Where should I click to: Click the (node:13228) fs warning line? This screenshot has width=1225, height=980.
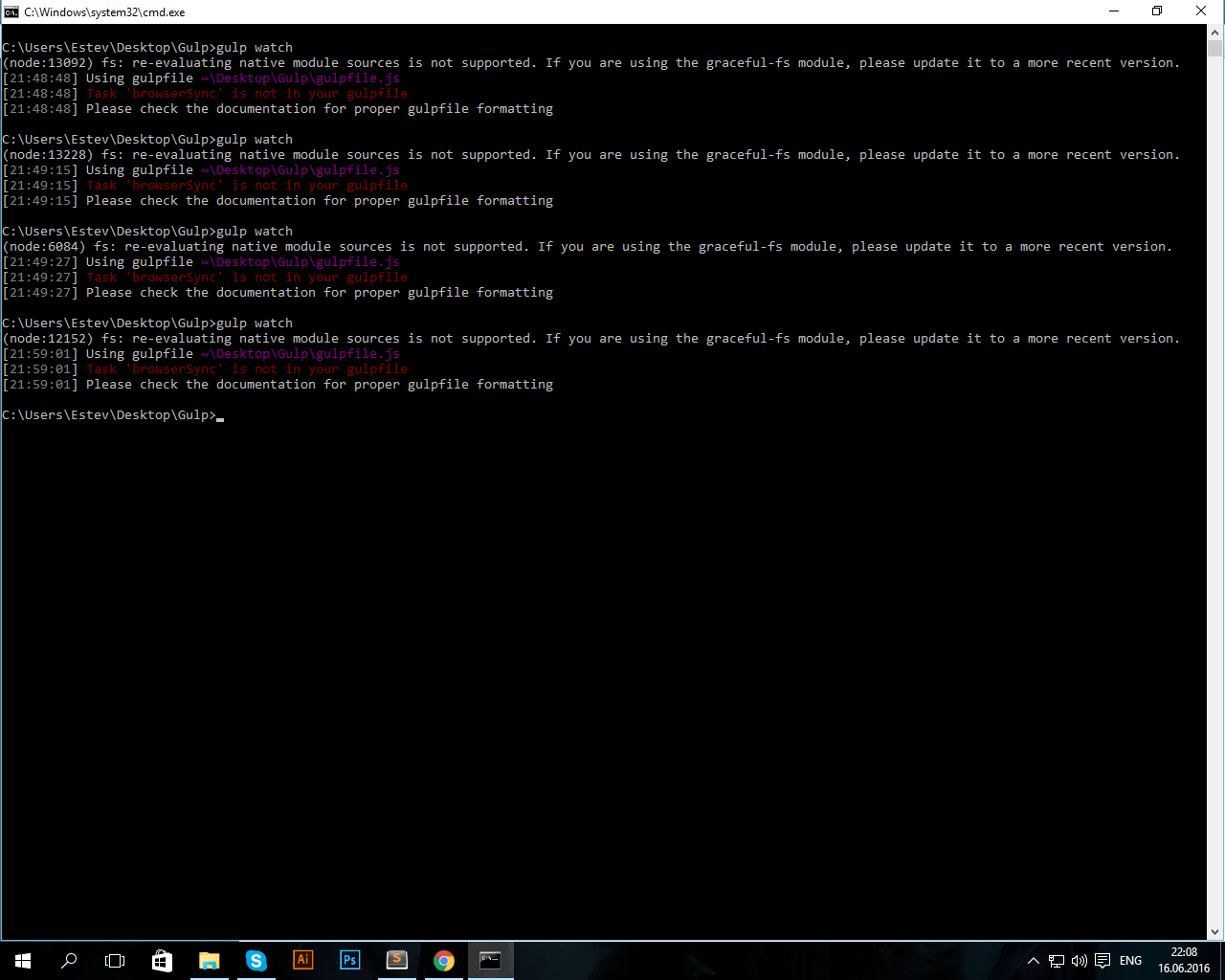(x=591, y=155)
